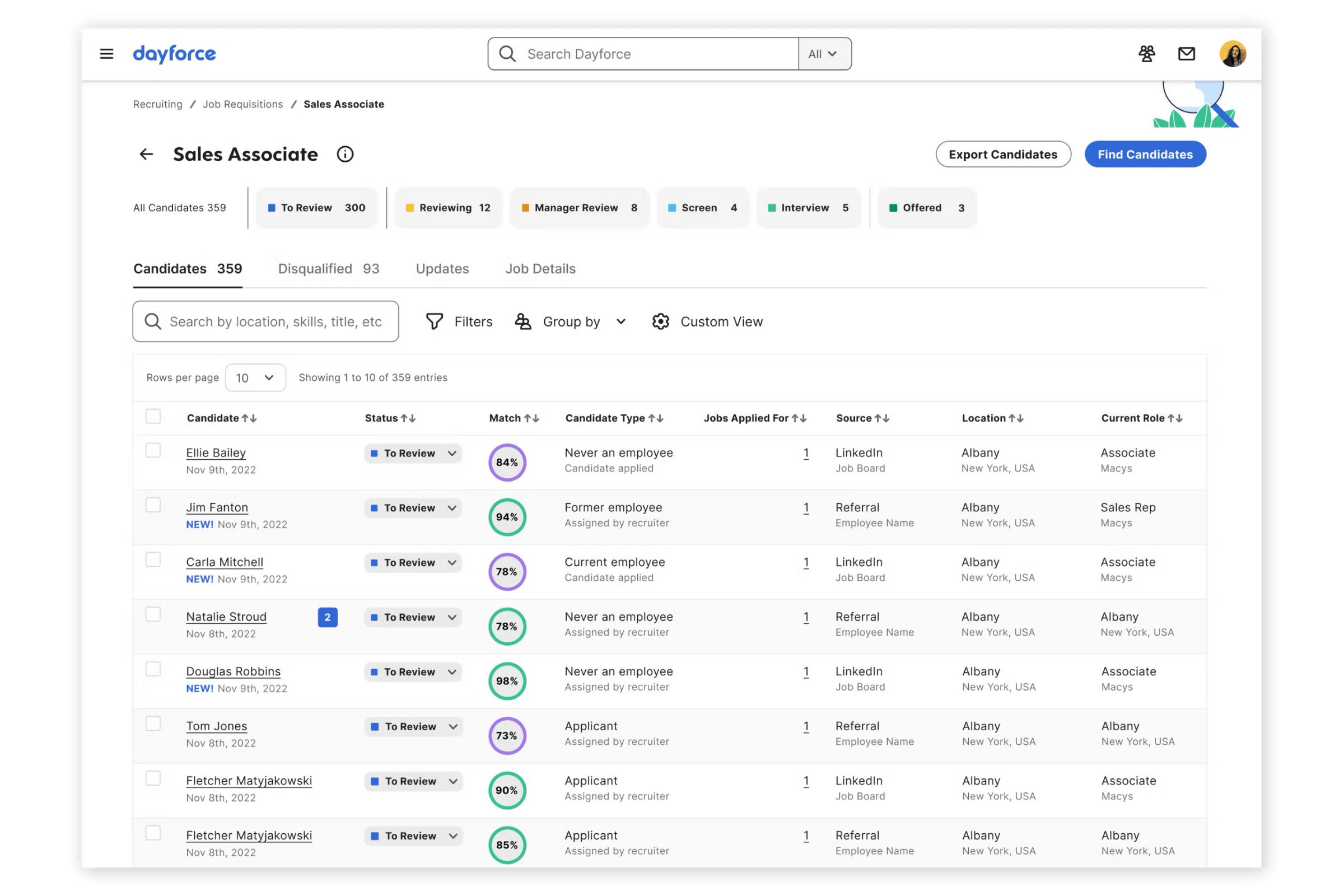The height and width of the screenshot is (896, 1344).
Task: Click the Find Candidates button
Action: tap(1145, 155)
